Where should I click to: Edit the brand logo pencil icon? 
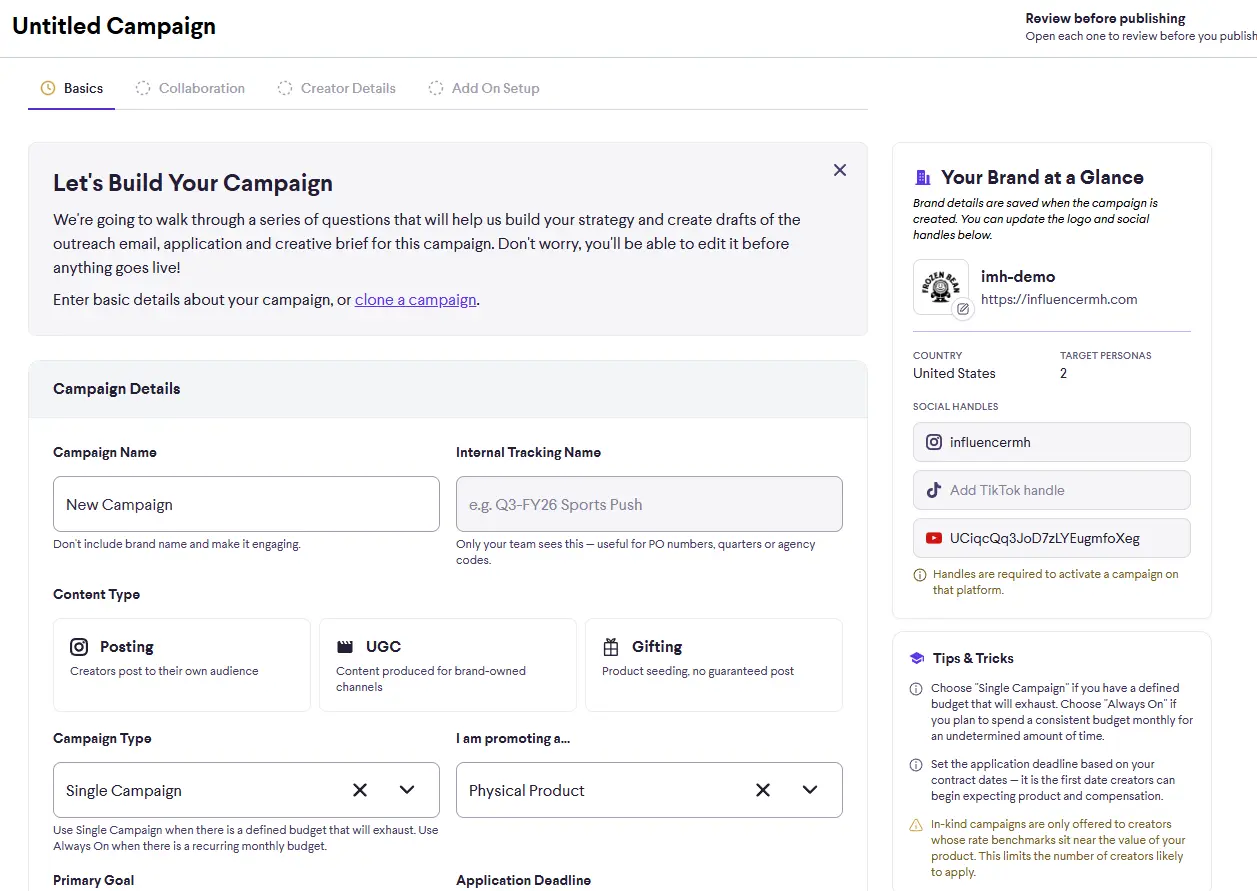(962, 309)
